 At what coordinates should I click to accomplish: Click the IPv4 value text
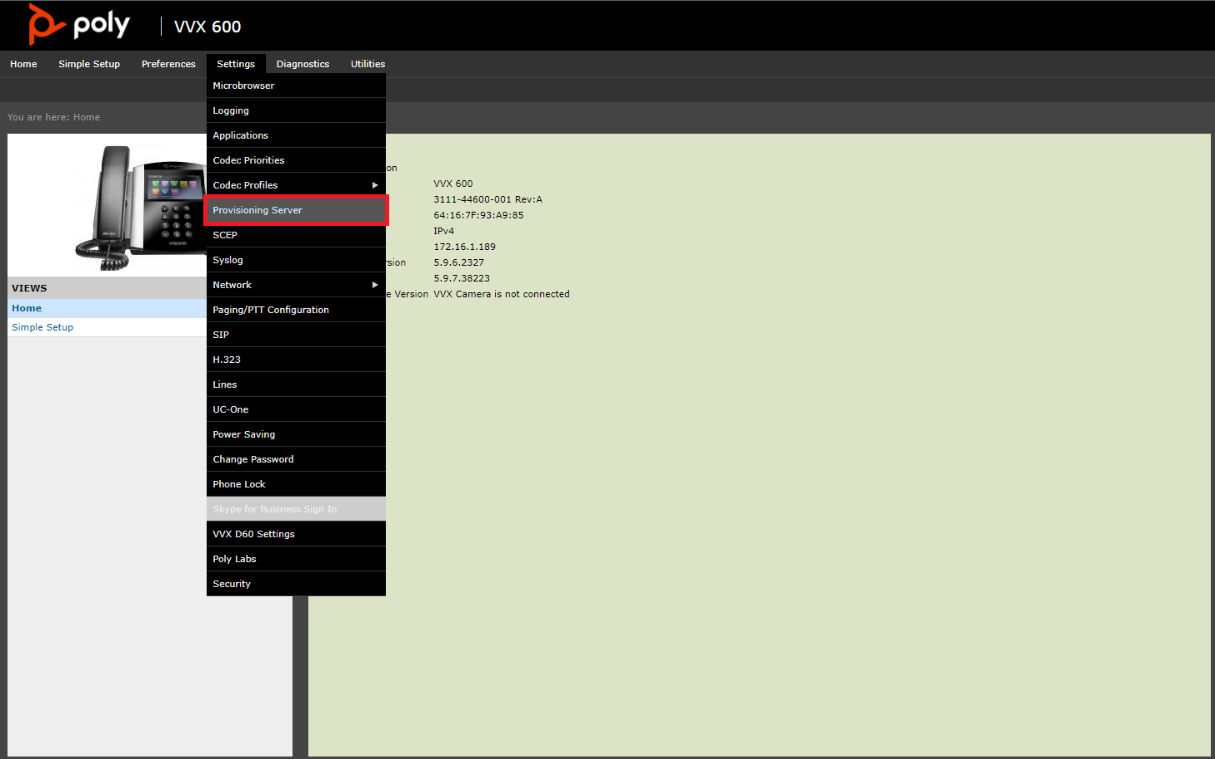point(443,231)
